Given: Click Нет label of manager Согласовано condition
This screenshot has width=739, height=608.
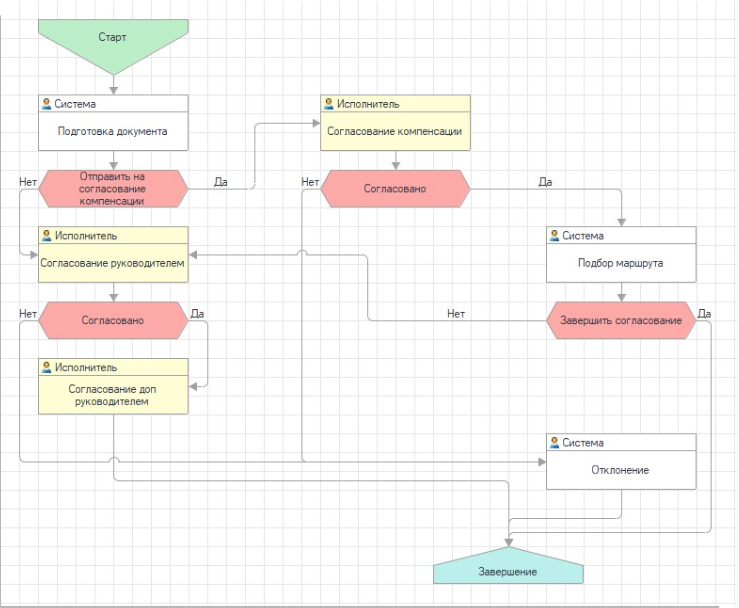Looking at the screenshot, I should (x=28, y=314).
